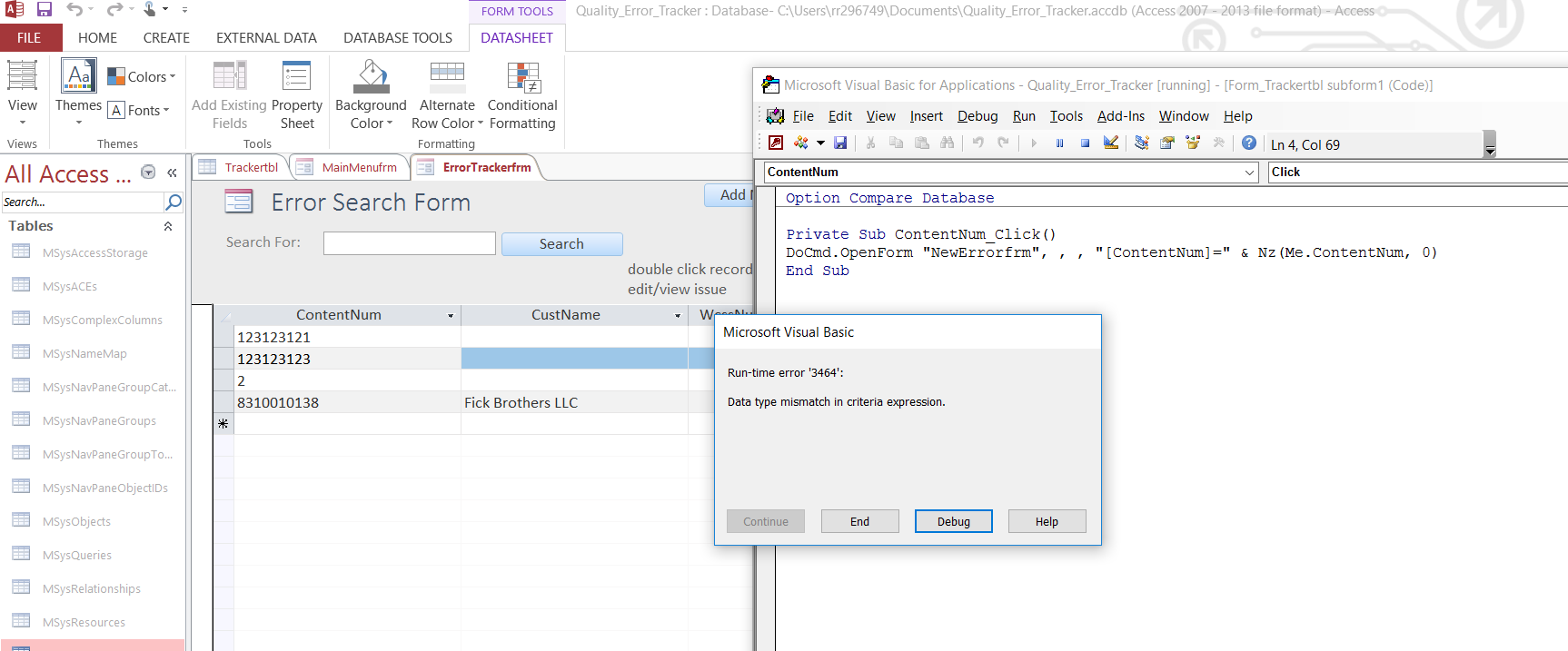Open the Property Sheet from the ribbon

coord(297,95)
